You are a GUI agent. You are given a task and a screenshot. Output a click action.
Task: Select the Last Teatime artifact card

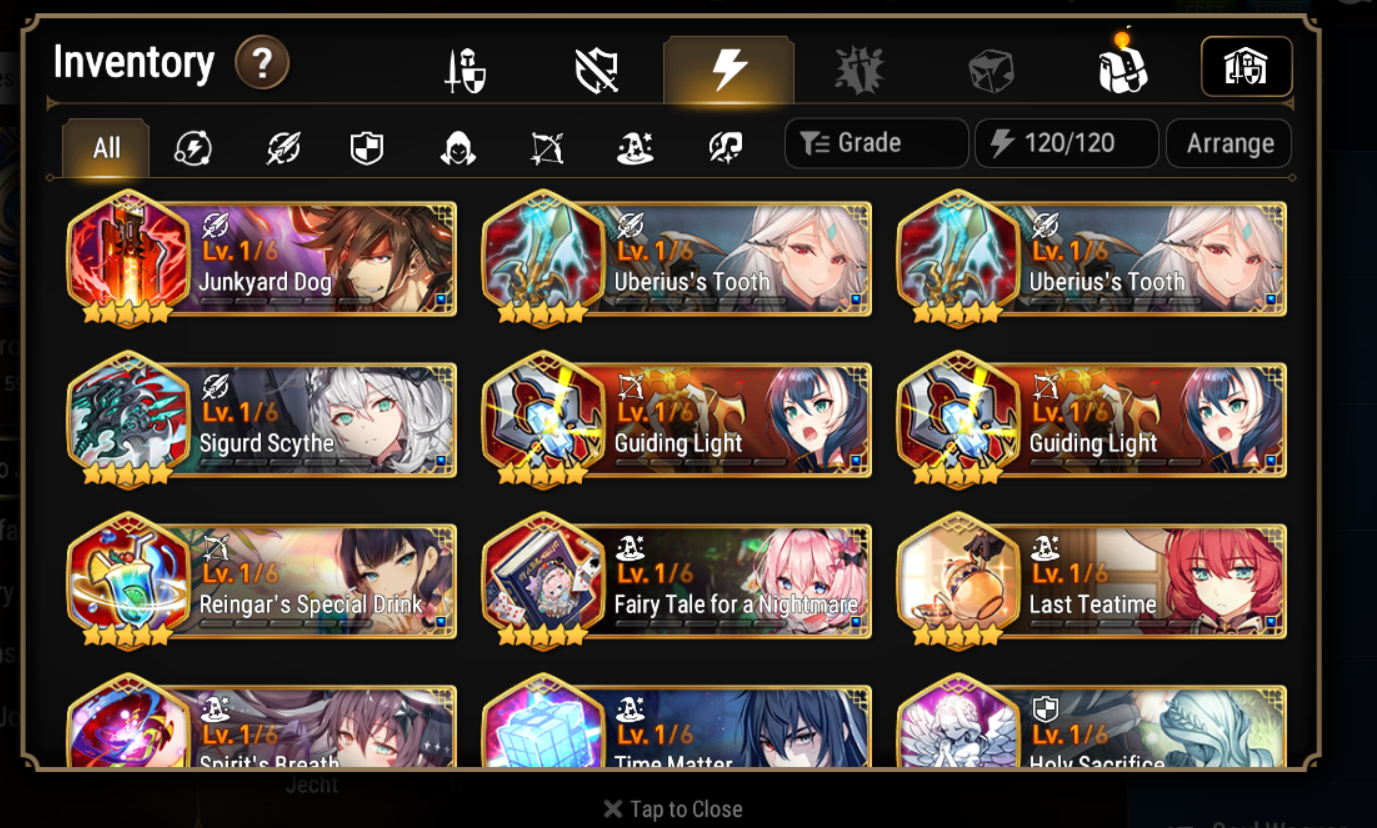[1092, 581]
